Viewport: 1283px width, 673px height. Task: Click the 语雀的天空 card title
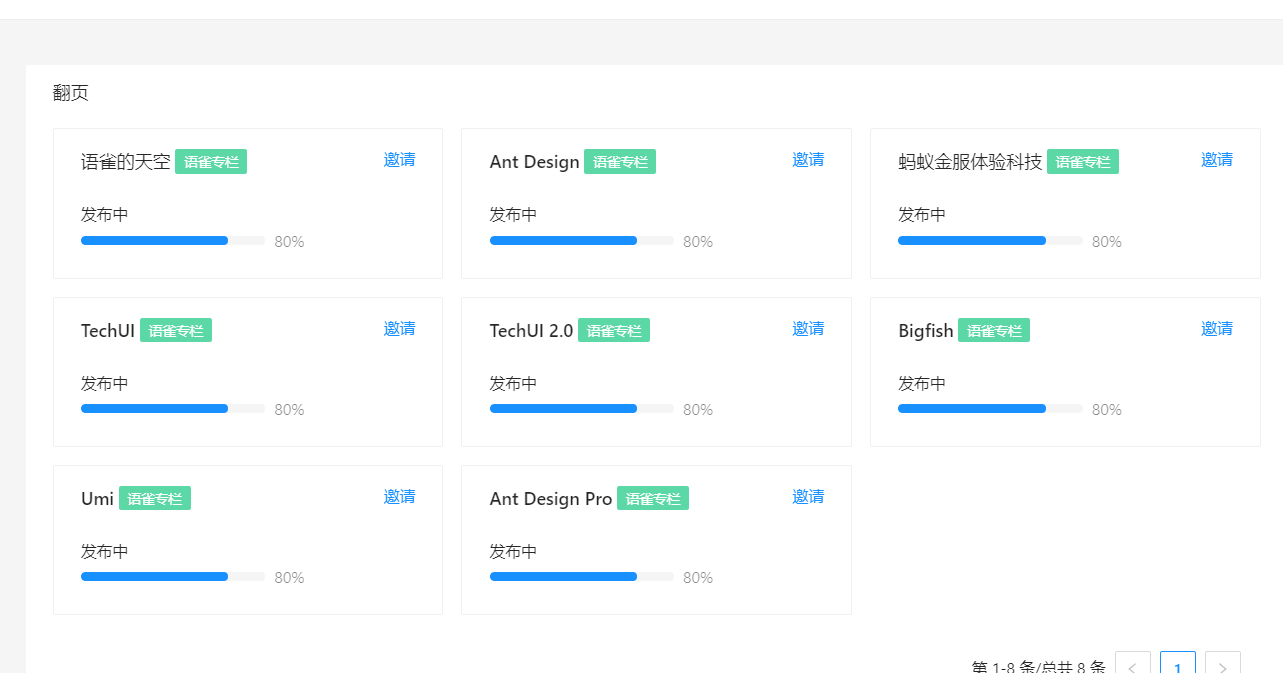(x=126, y=162)
